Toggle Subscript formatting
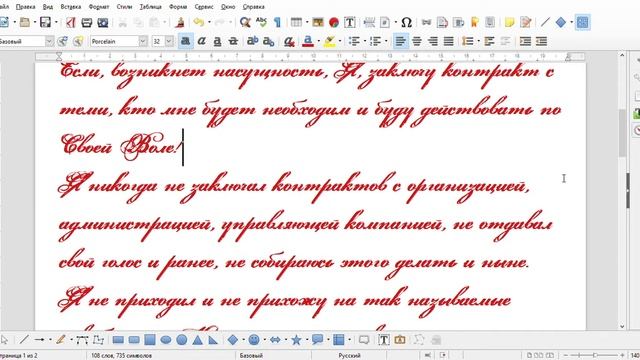640x360 pixels. 269,41
